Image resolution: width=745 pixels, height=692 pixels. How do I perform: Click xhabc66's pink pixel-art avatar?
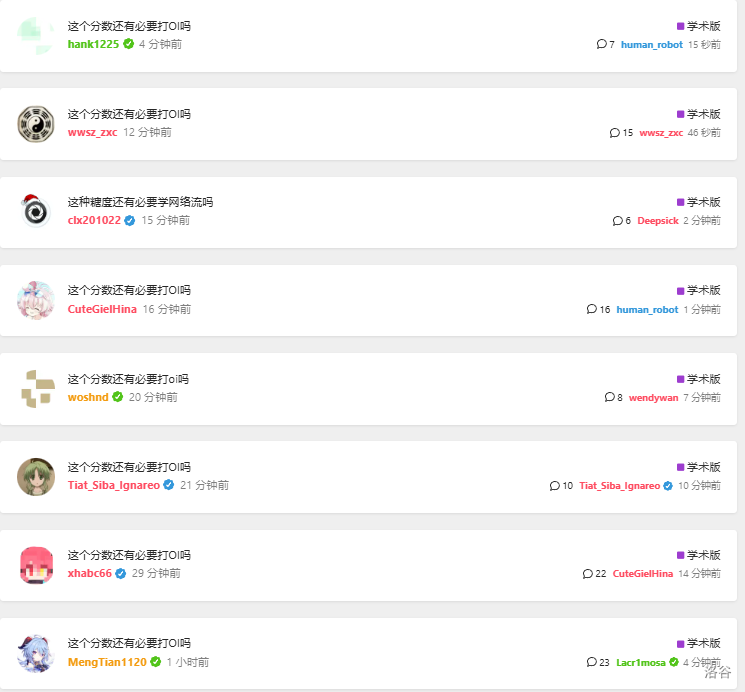(x=36, y=565)
